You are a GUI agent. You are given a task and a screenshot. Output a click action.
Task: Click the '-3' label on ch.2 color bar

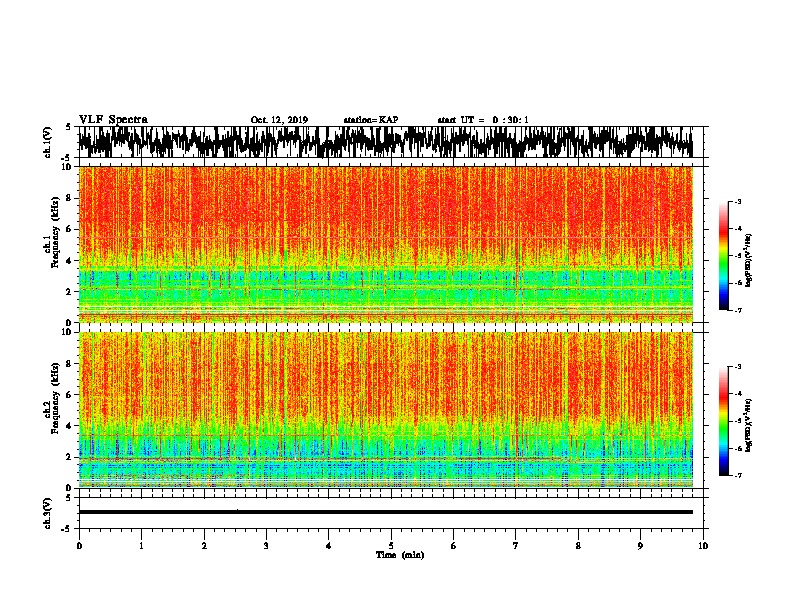point(737,367)
